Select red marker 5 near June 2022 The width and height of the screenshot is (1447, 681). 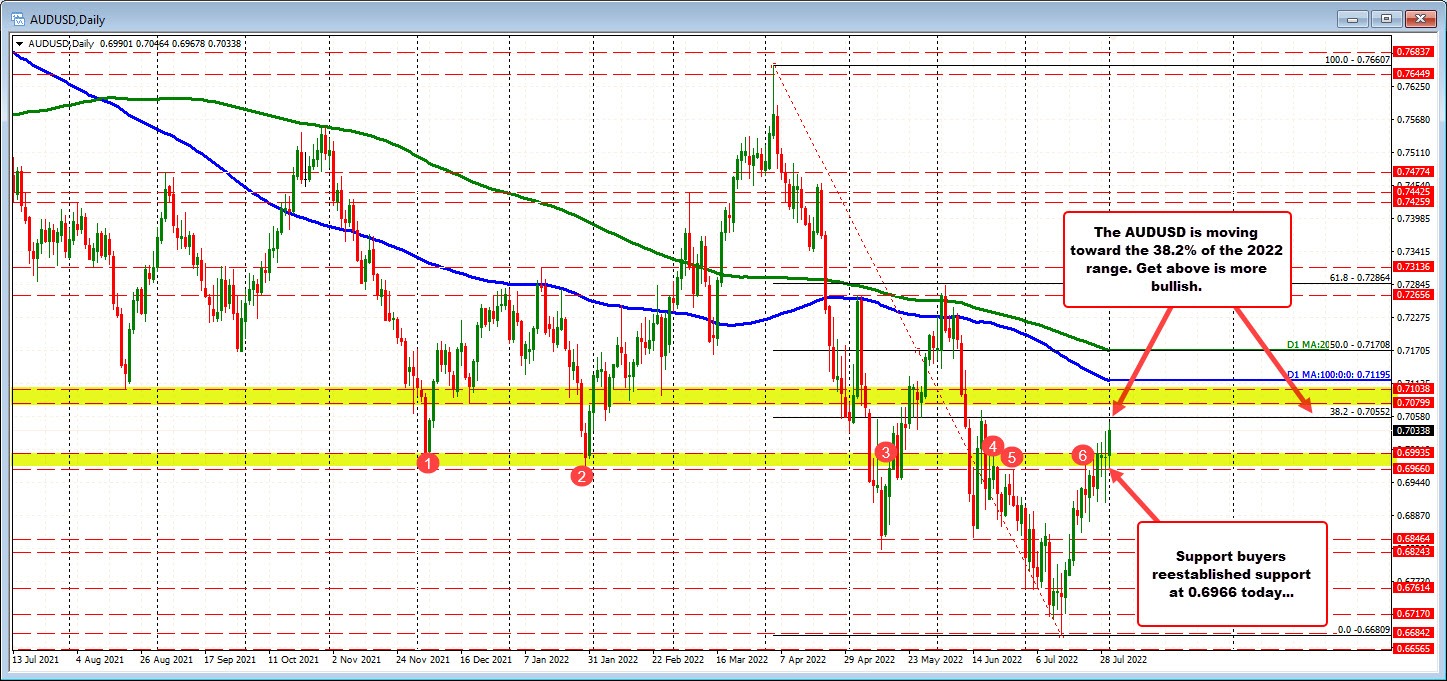(x=1010, y=457)
